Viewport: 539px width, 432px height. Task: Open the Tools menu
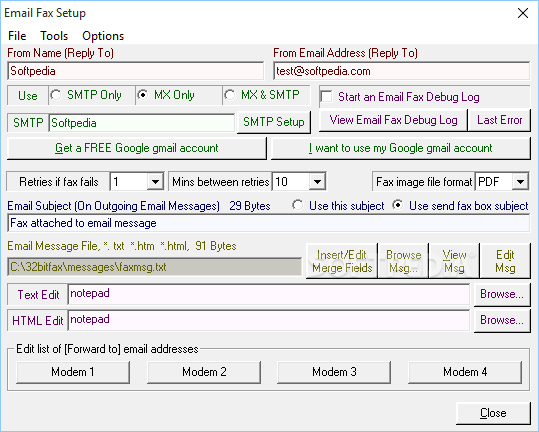tap(54, 36)
